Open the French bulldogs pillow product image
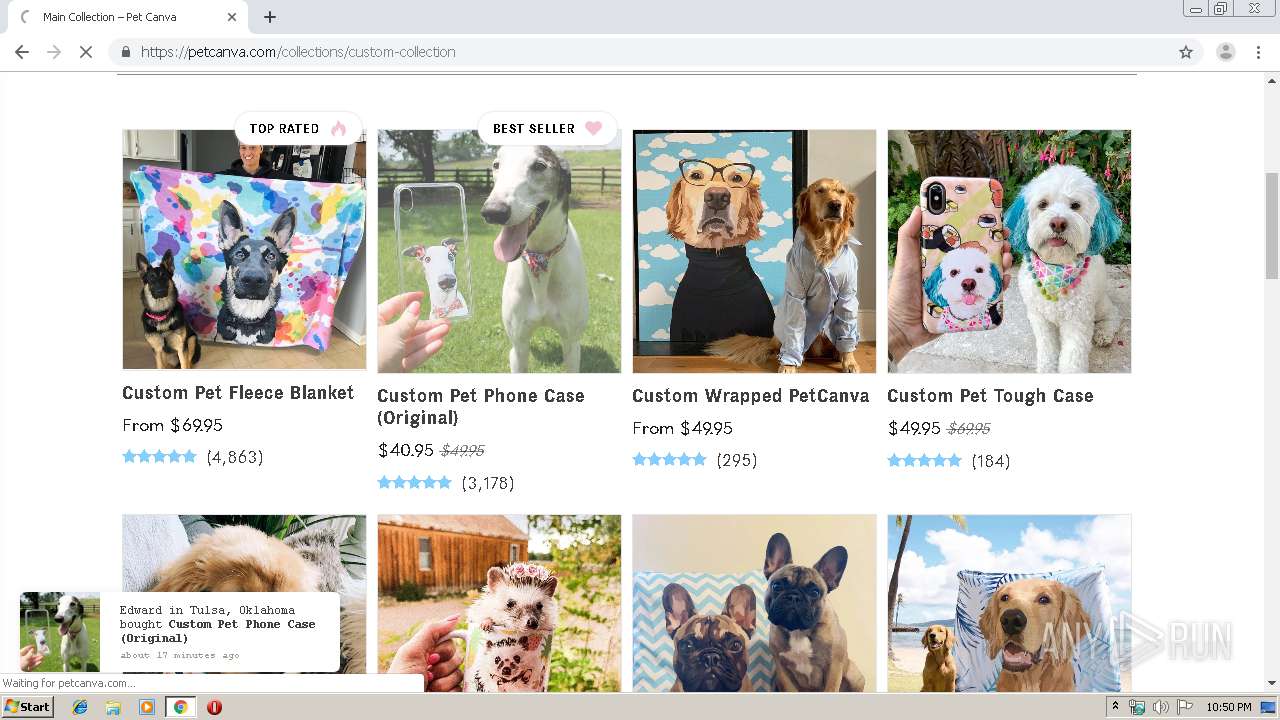The height and width of the screenshot is (720, 1280). click(x=754, y=603)
